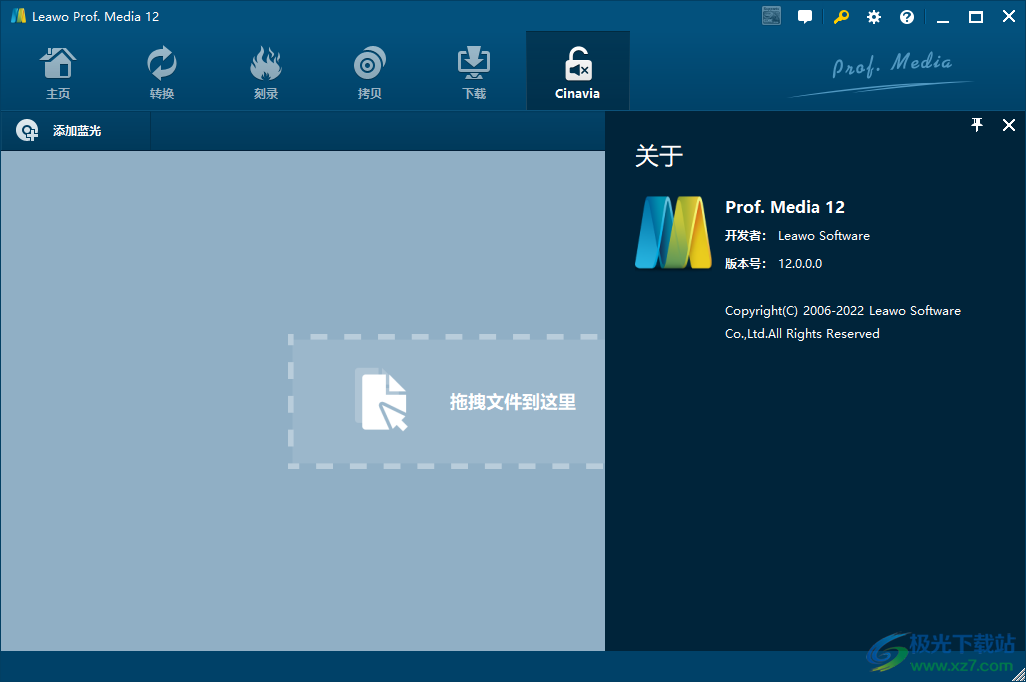
Task: Go to the 拷贝 copy tab
Action: 370,72
